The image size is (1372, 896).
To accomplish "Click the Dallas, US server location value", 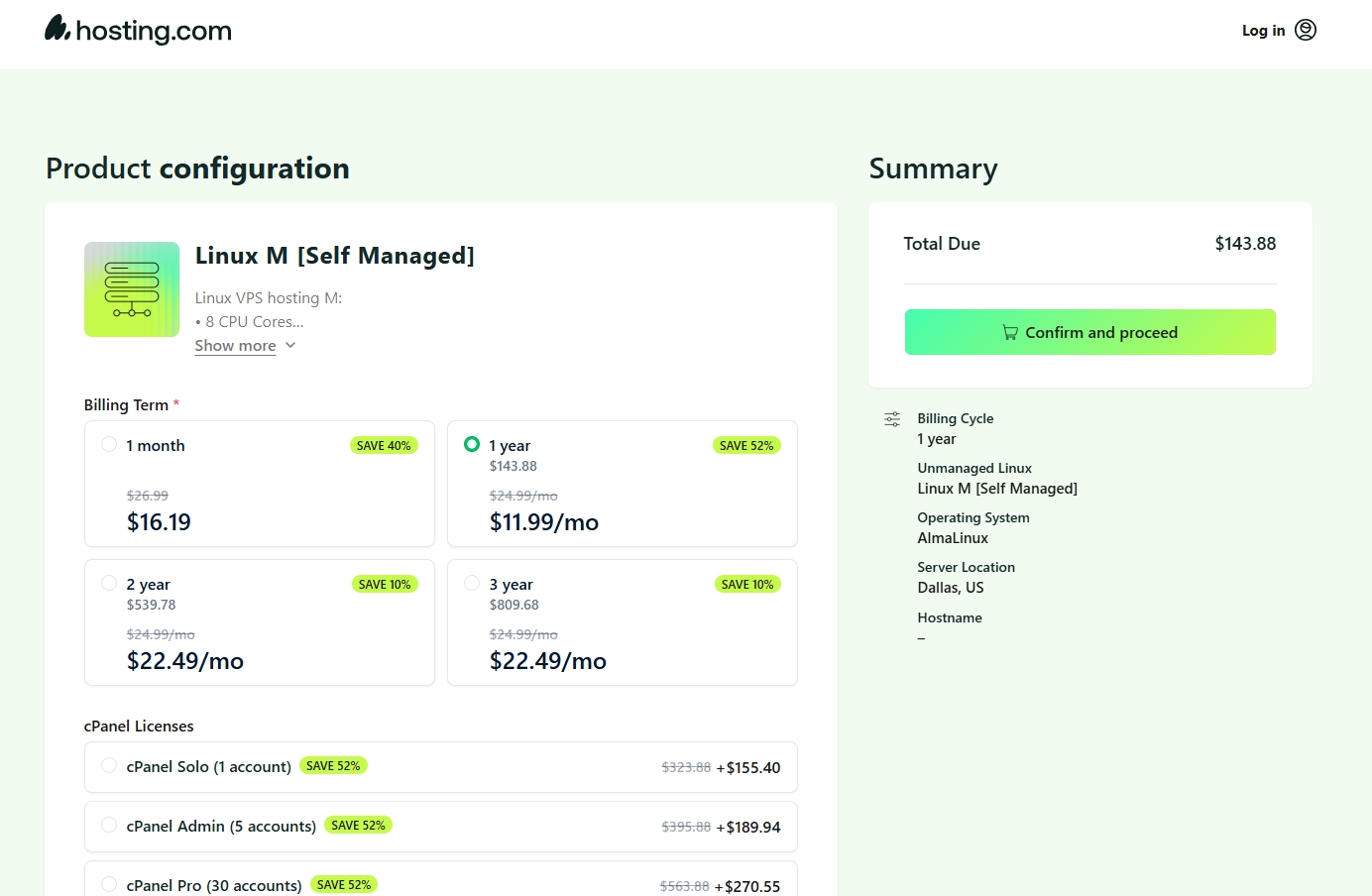I will (951, 588).
